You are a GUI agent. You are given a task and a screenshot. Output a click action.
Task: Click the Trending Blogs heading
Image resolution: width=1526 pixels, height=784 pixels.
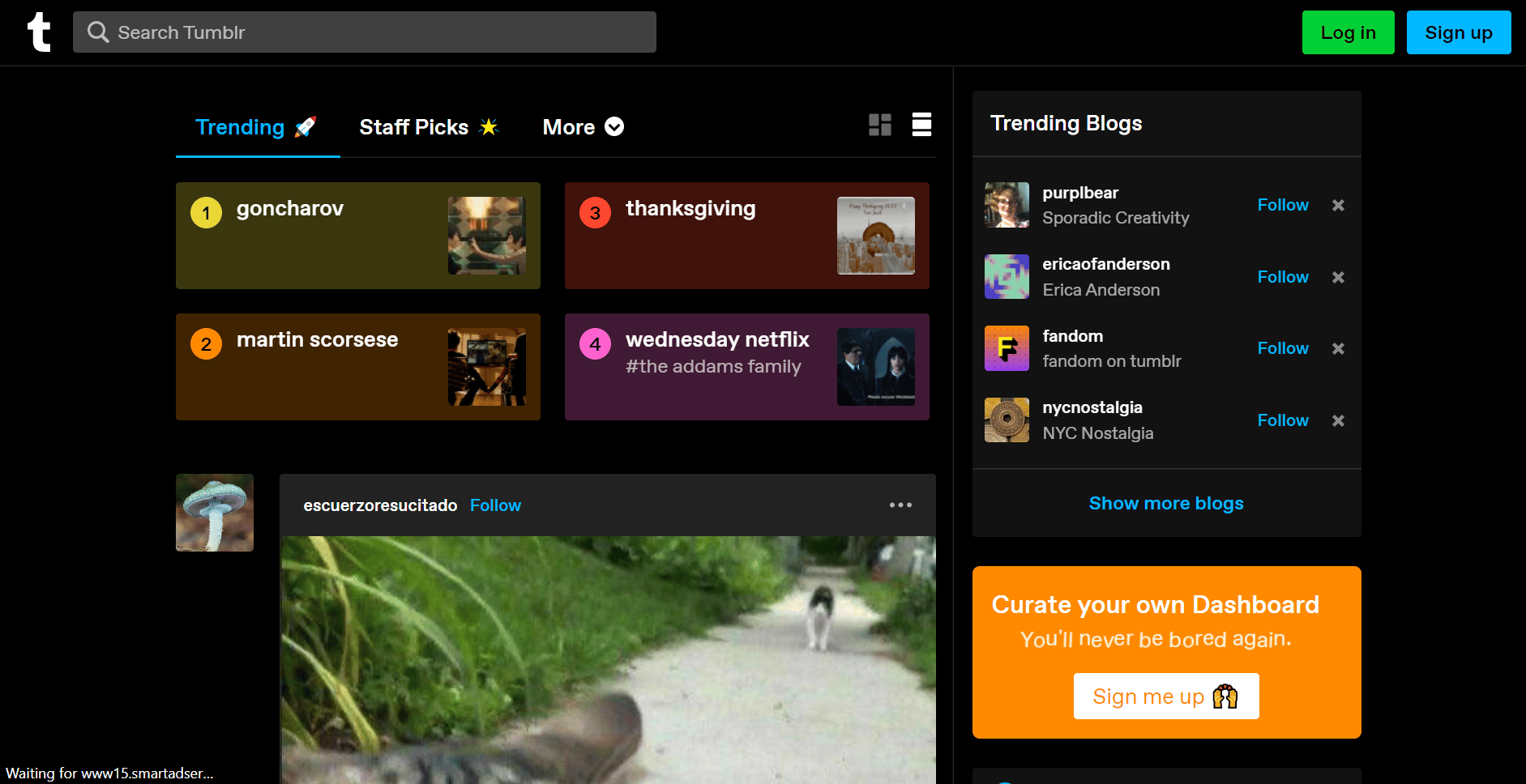point(1066,123)
